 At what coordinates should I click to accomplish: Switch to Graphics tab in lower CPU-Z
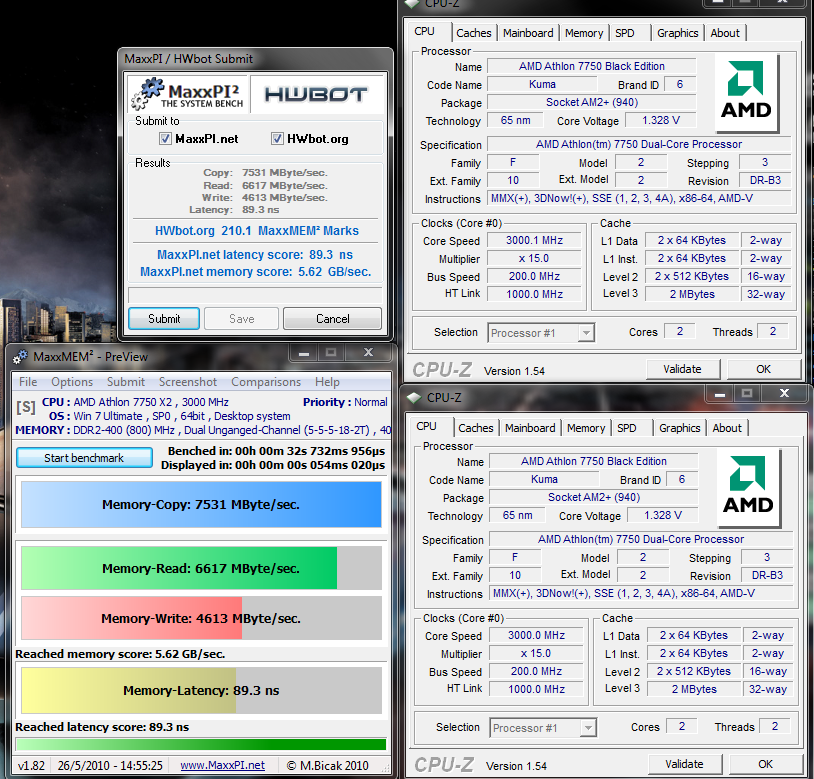point(680,428)
